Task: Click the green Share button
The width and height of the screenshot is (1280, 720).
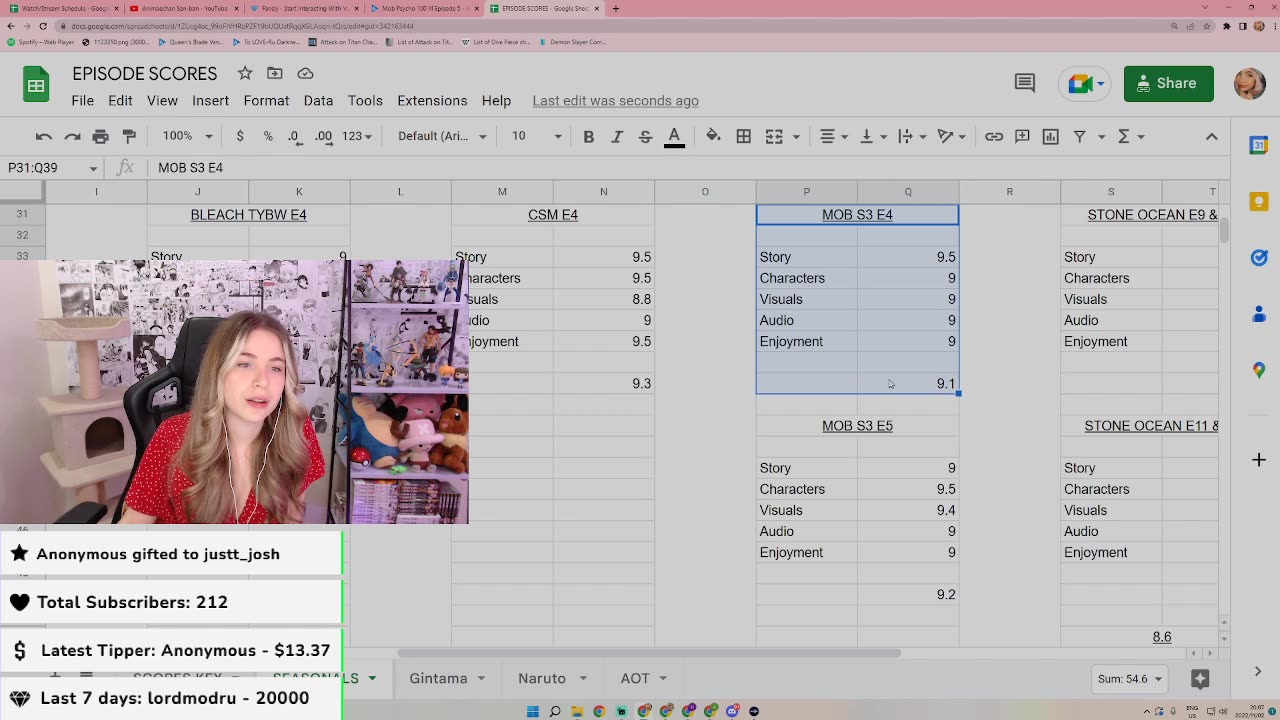Action: pos(1168,83)
